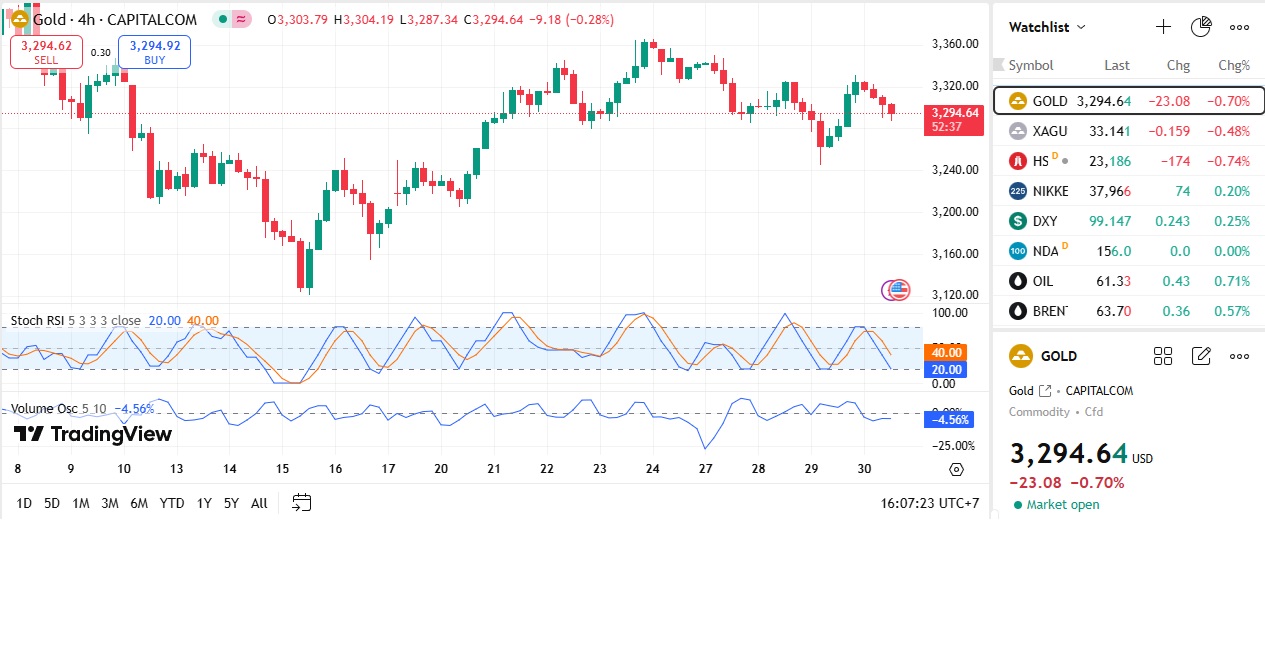This screenshot has height=648, width=1265.
Task: Click the go-to-date calendar icon
Action: [x=301, y=503]
